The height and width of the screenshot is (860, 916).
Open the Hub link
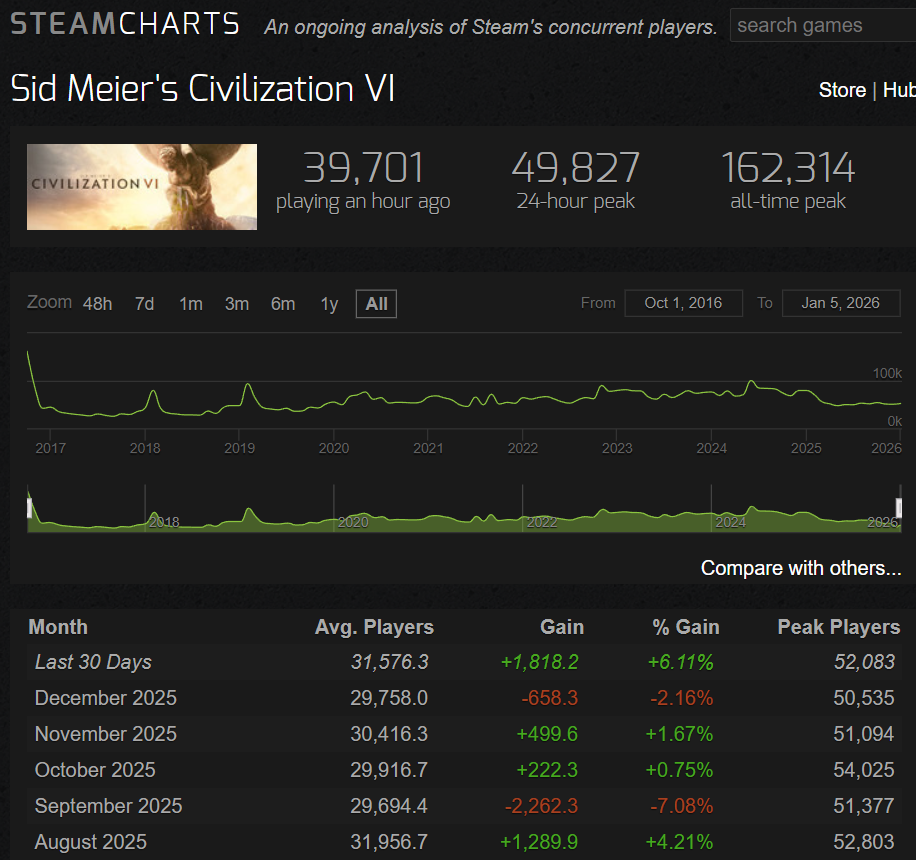(899, 90)
